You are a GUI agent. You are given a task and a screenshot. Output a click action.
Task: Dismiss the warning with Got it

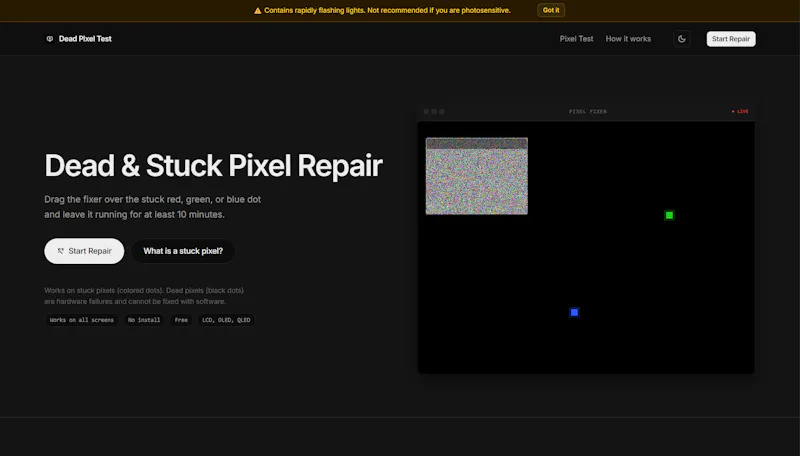[x=551, y=10]
